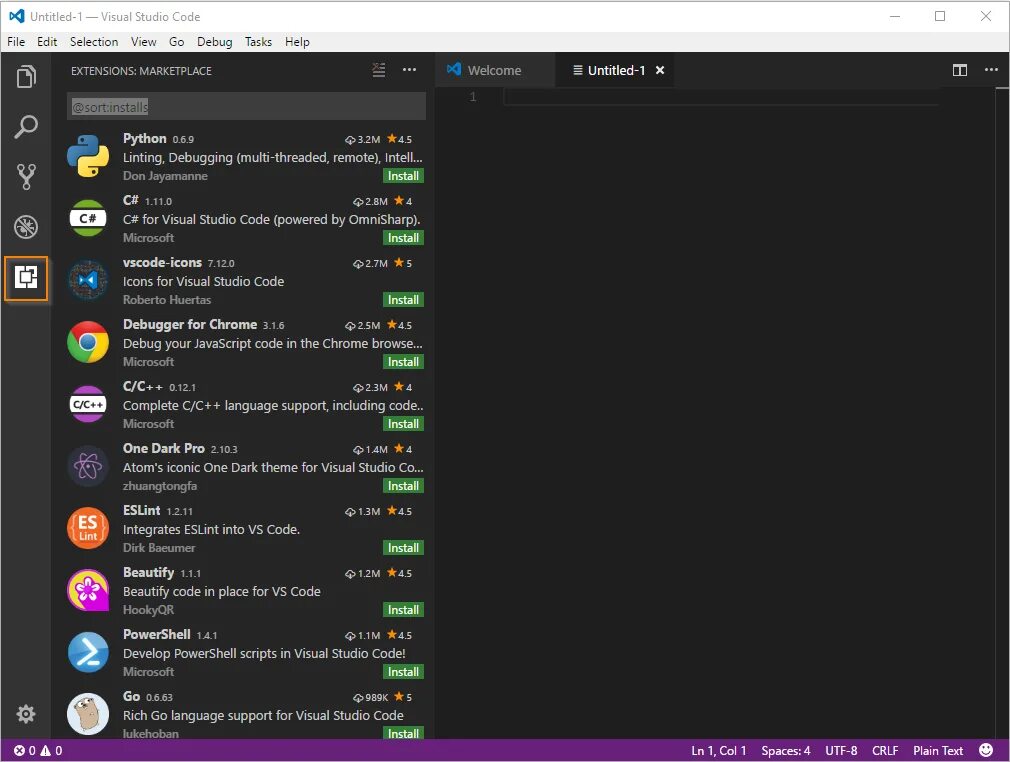Open PowerShell extension title
Image resolution: width=1010 pixels, height=762 pixels.
coord(157,634)
